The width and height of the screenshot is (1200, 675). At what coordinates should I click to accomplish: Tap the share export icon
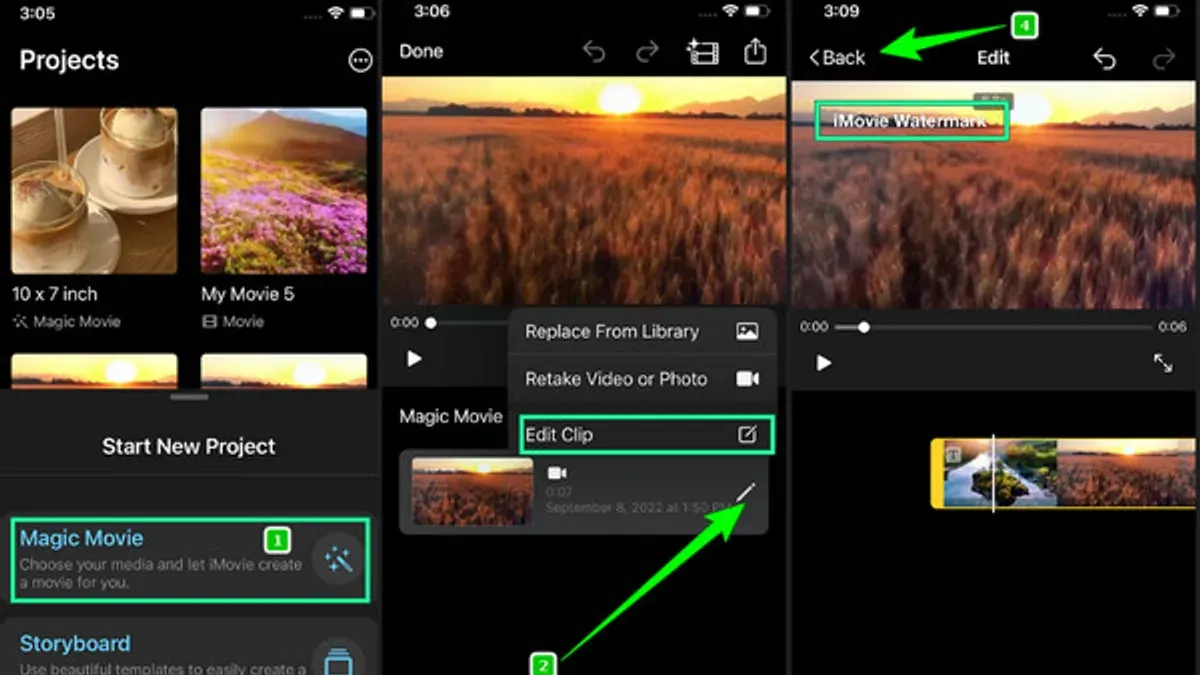pyautogui.click(x=755, y=50)
